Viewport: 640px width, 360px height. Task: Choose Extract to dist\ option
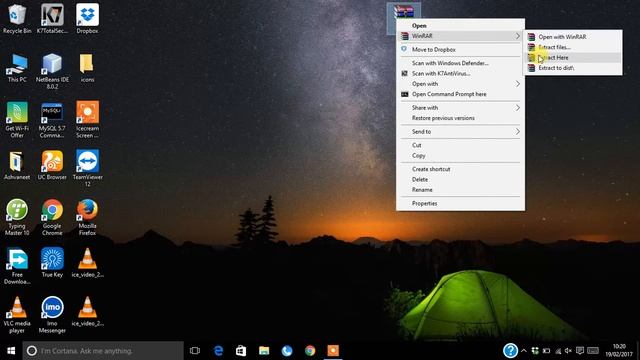573,68
